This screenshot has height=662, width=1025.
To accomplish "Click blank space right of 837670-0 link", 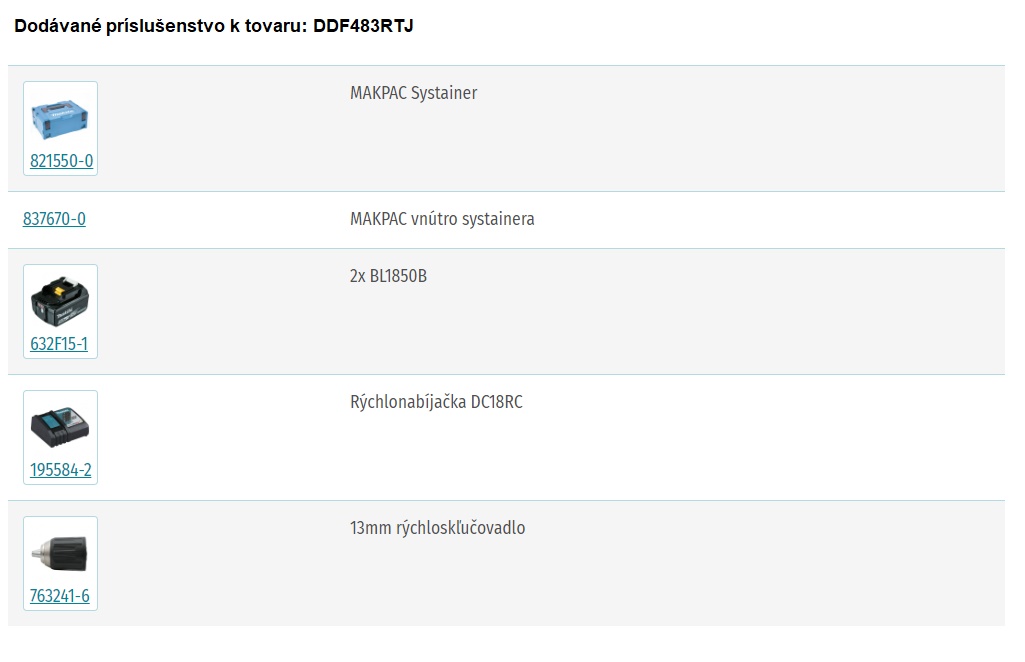I will point(216,220).
